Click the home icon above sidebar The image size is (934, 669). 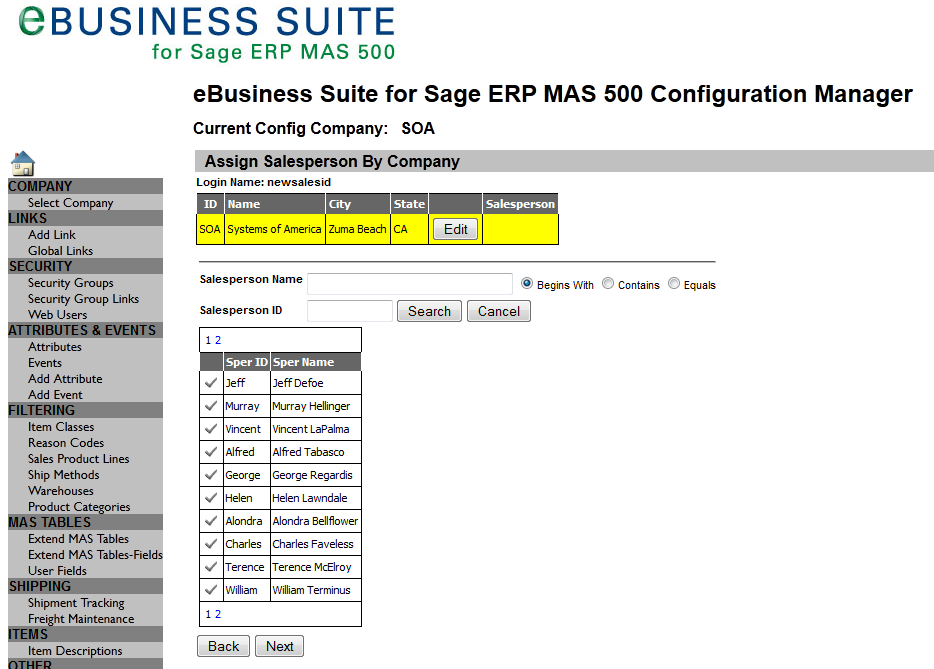22,163
